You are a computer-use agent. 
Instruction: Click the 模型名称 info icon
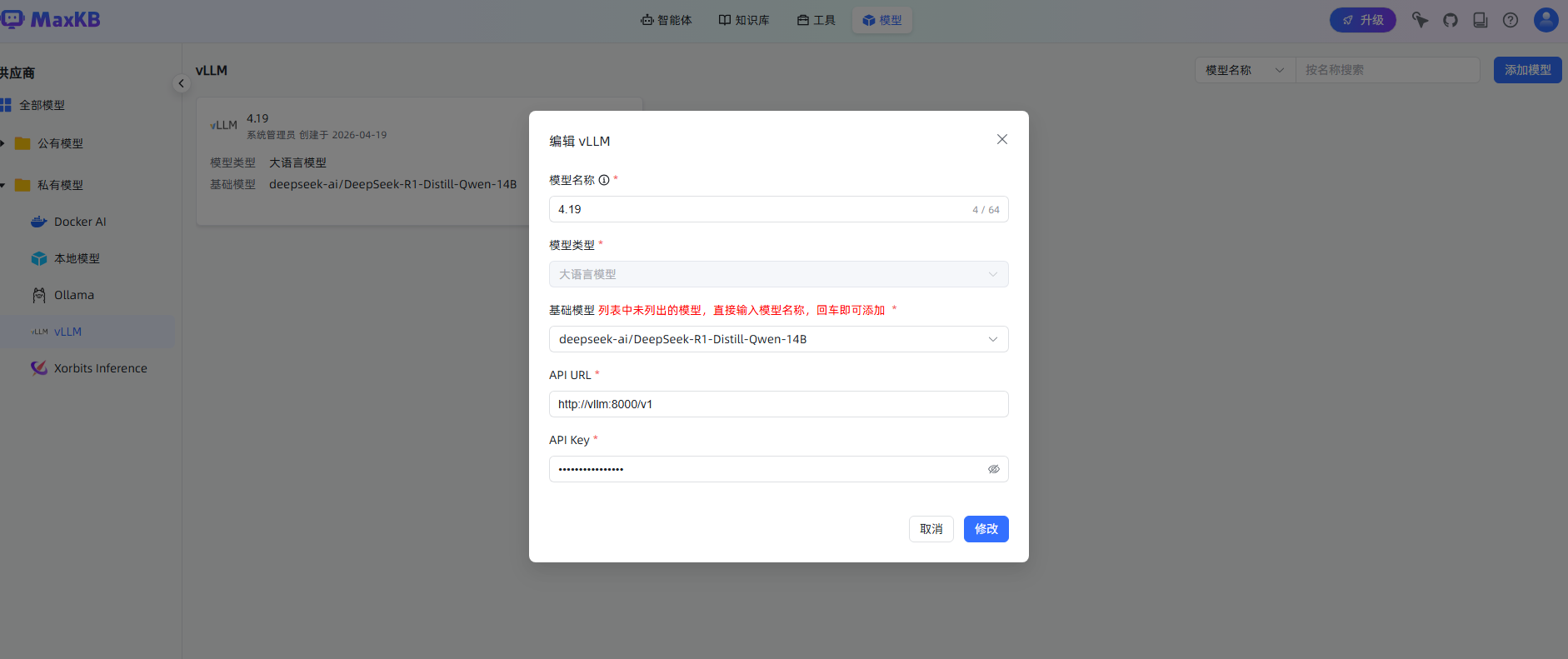(x=604, y=180)
